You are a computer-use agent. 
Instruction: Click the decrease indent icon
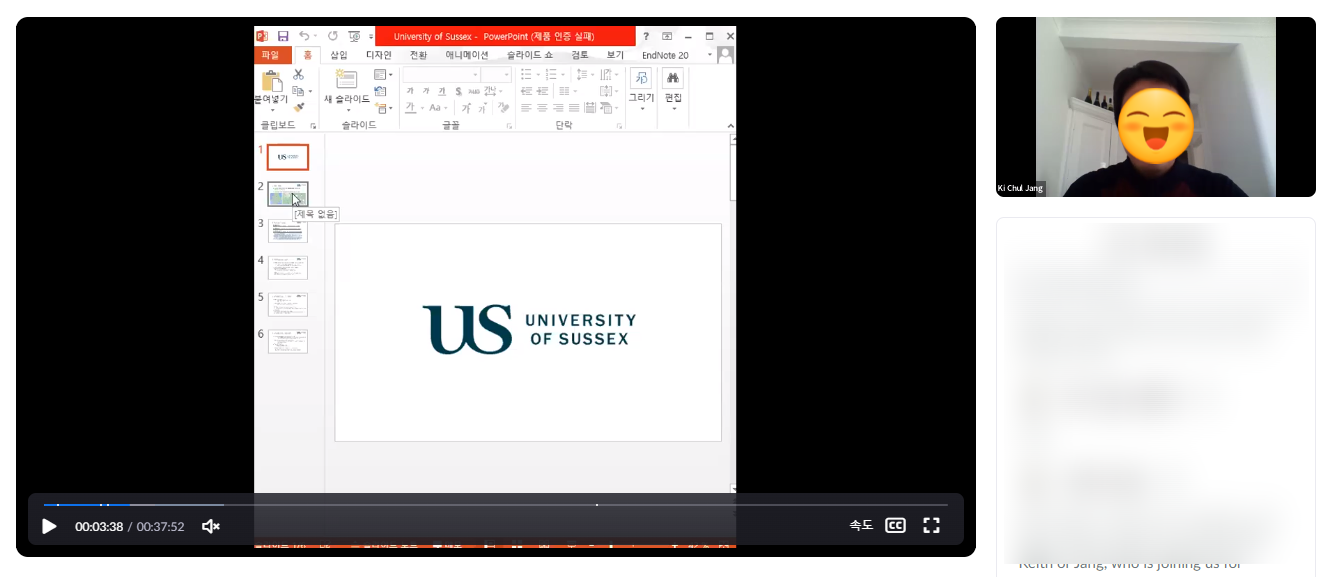[x=527, y=91]
